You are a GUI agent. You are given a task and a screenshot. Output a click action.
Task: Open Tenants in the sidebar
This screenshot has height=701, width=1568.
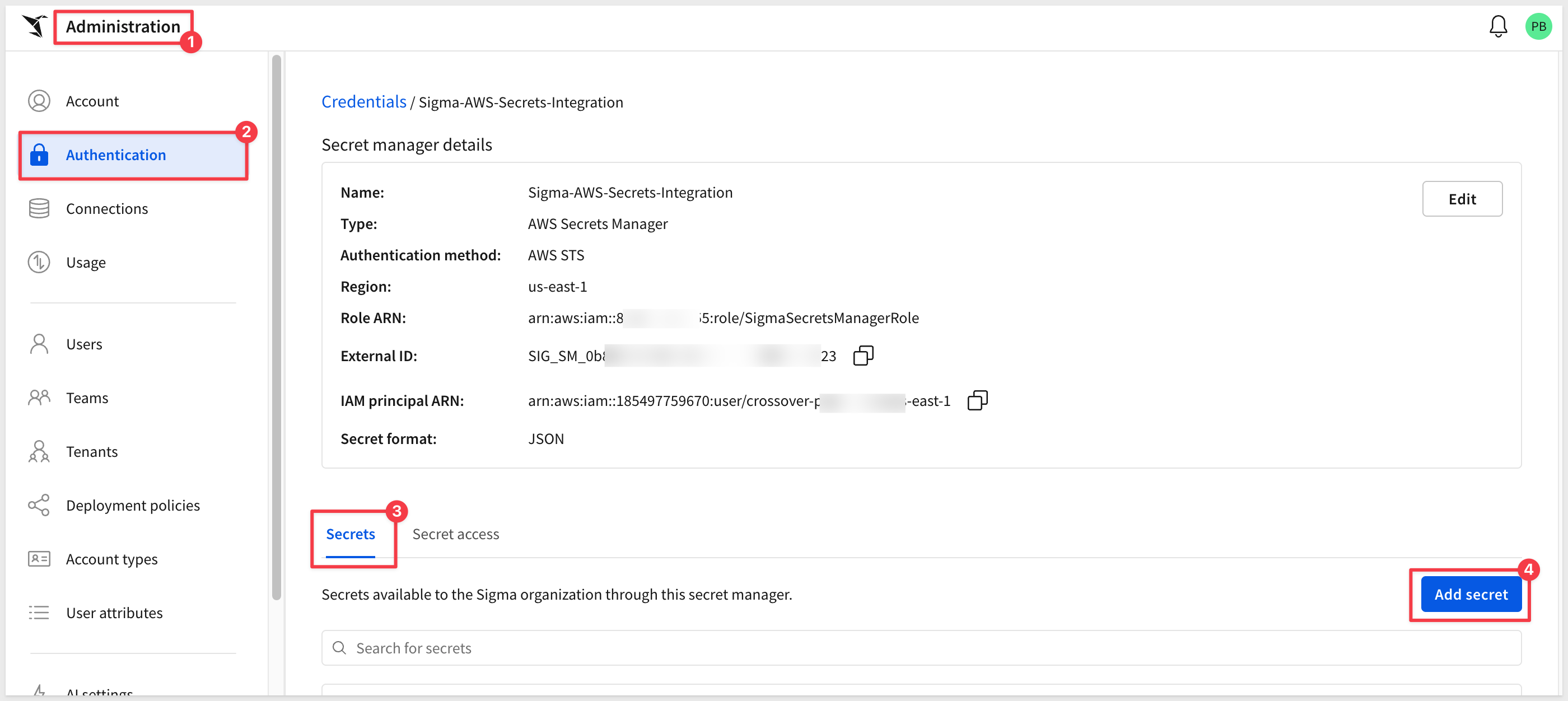pos(92,451)
